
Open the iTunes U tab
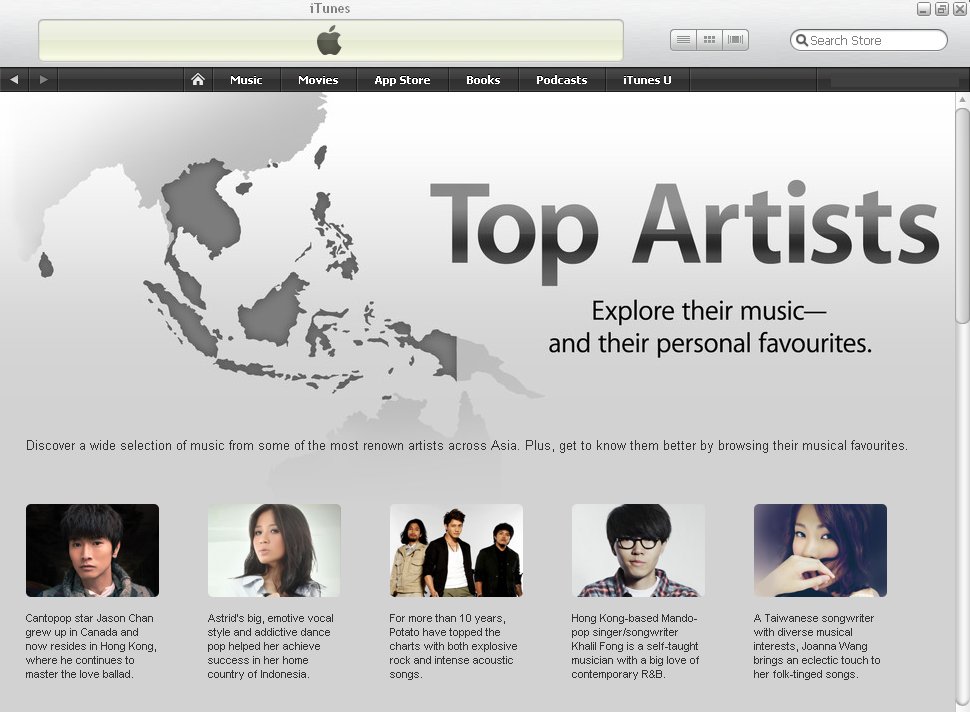click(x=647, y=80)
